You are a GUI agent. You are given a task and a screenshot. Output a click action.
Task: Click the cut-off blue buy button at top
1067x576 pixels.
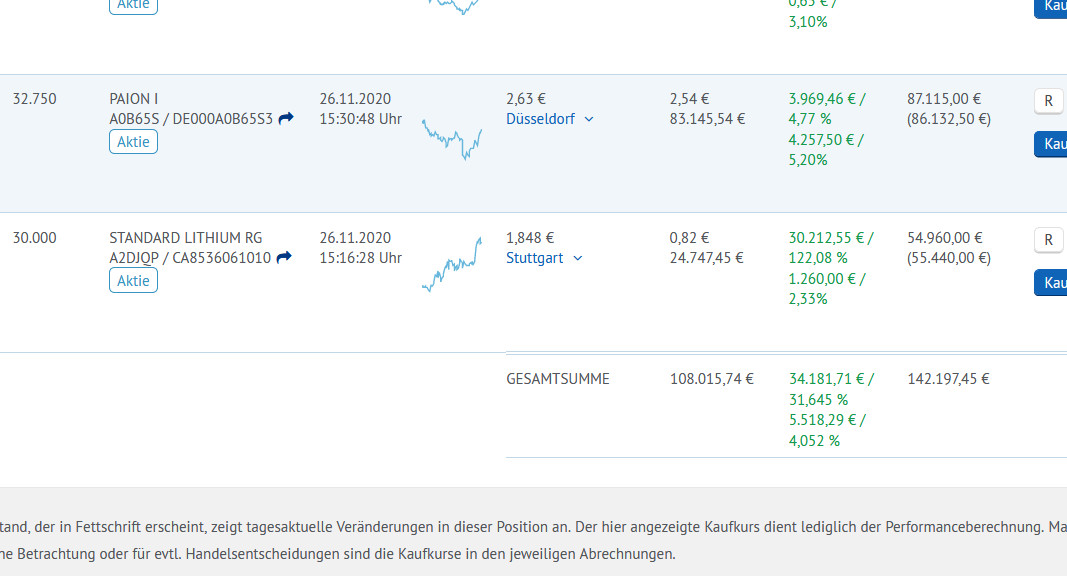point(1050,7)
